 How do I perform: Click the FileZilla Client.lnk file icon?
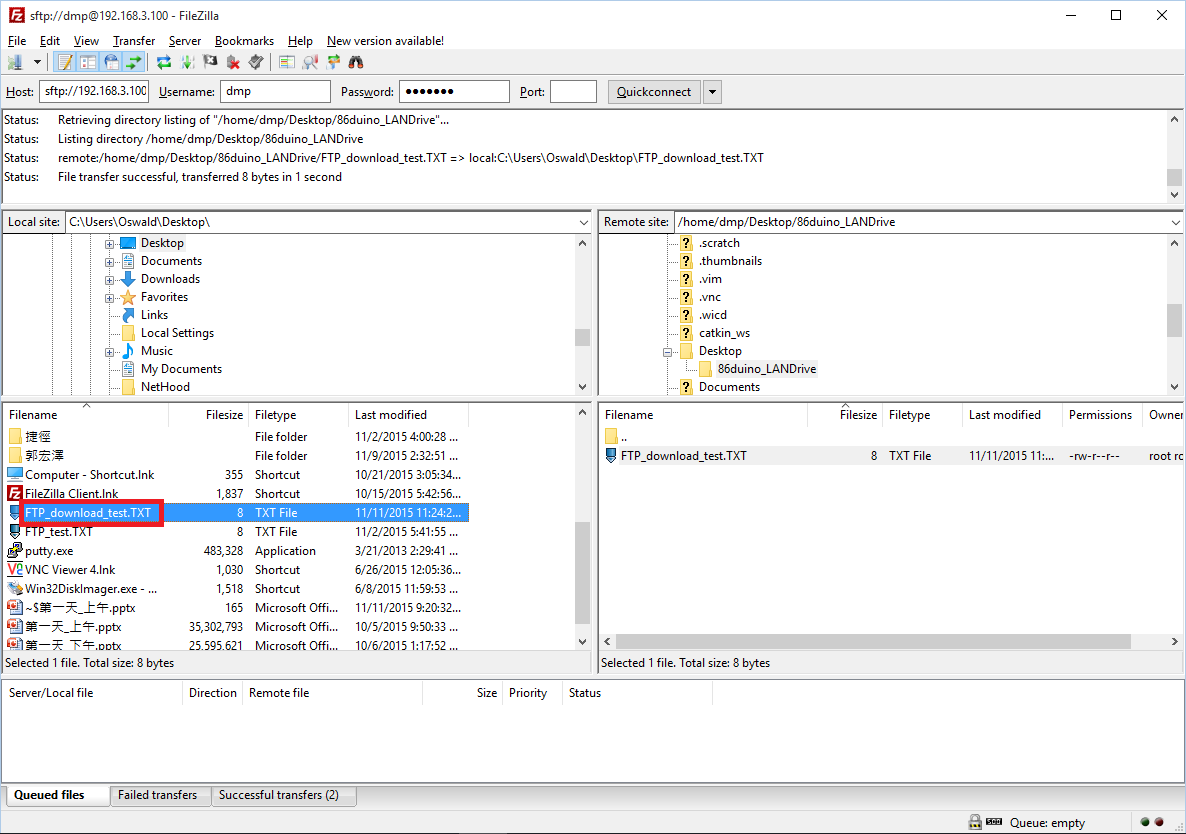coord(14,494)
